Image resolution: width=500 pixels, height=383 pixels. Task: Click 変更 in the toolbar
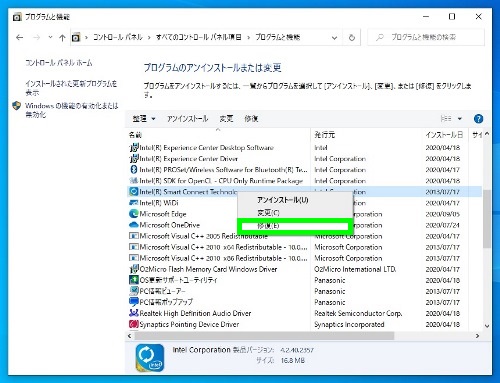click(x=226, y=119)
